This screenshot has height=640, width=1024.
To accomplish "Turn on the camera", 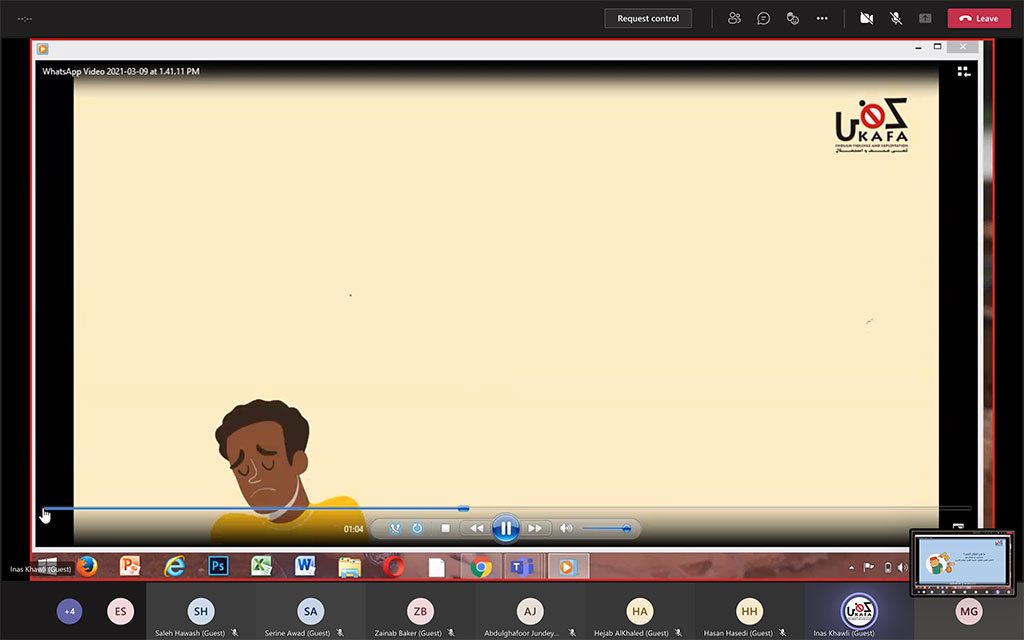I will click(866, 18).
